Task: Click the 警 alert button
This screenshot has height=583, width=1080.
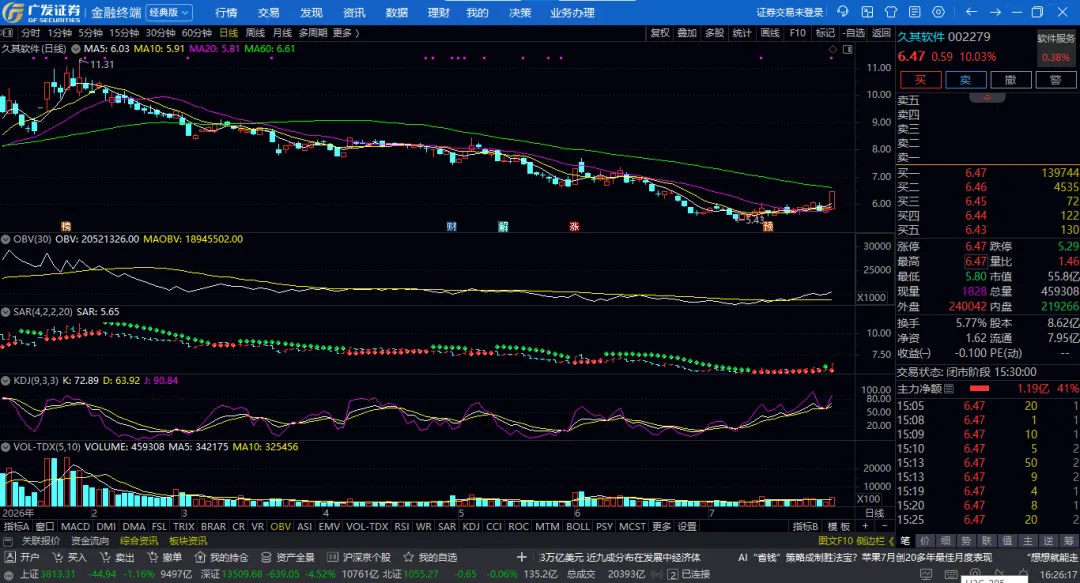Action: (1056, 80)
